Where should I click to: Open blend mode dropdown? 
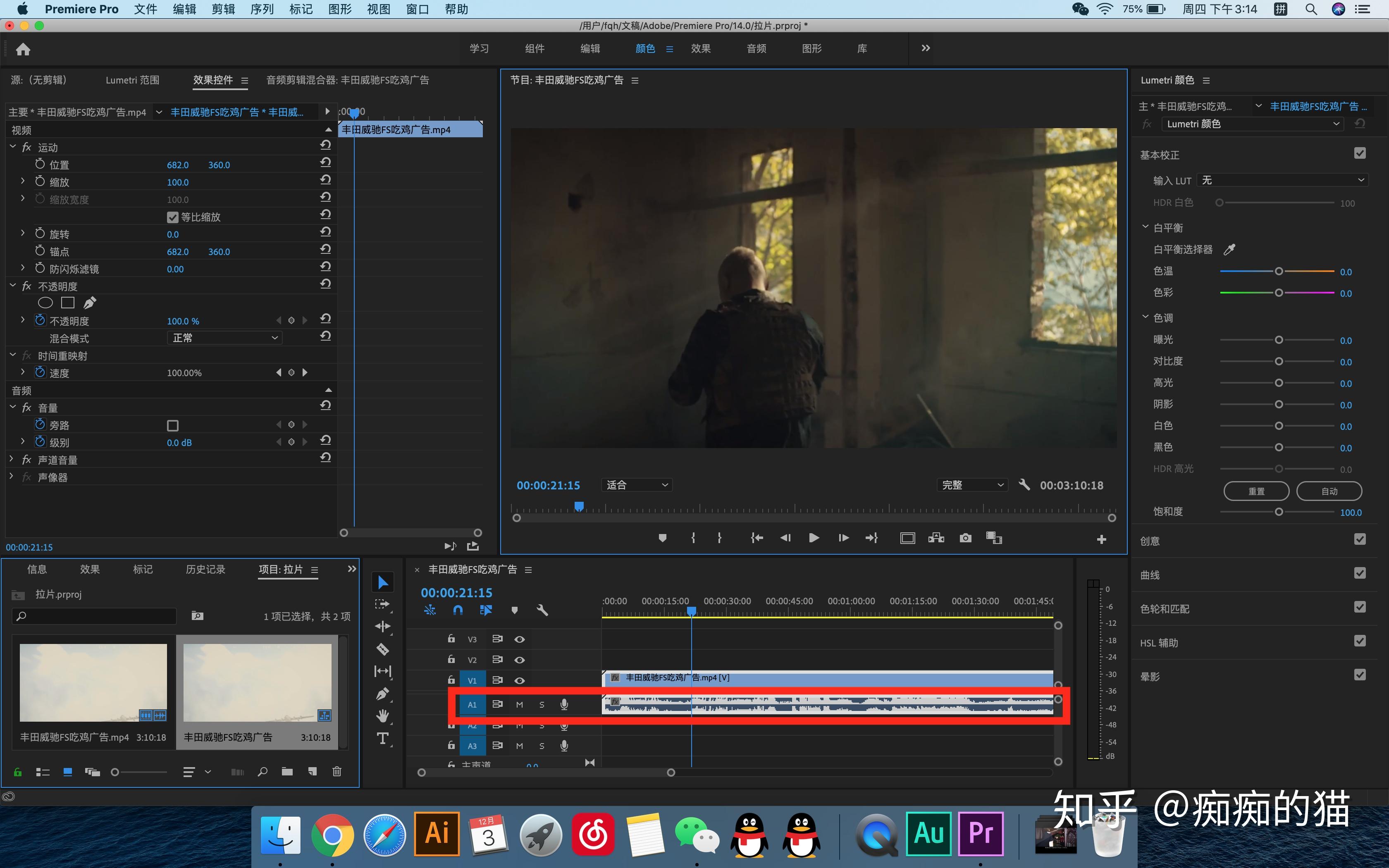(x=224, y=338)
